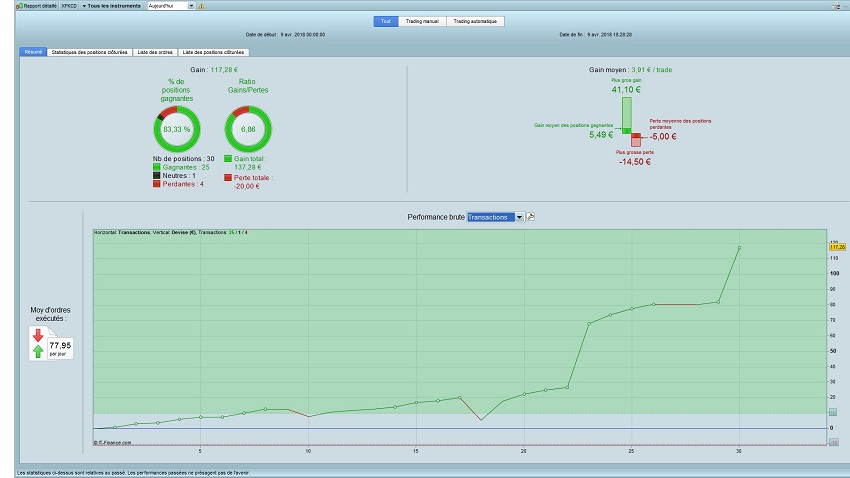The height and width of the screenshot is (478, 850).
Task: Click the statistics disclaimer in status bar
Action: pyautogui.click(x=133, y=473)
